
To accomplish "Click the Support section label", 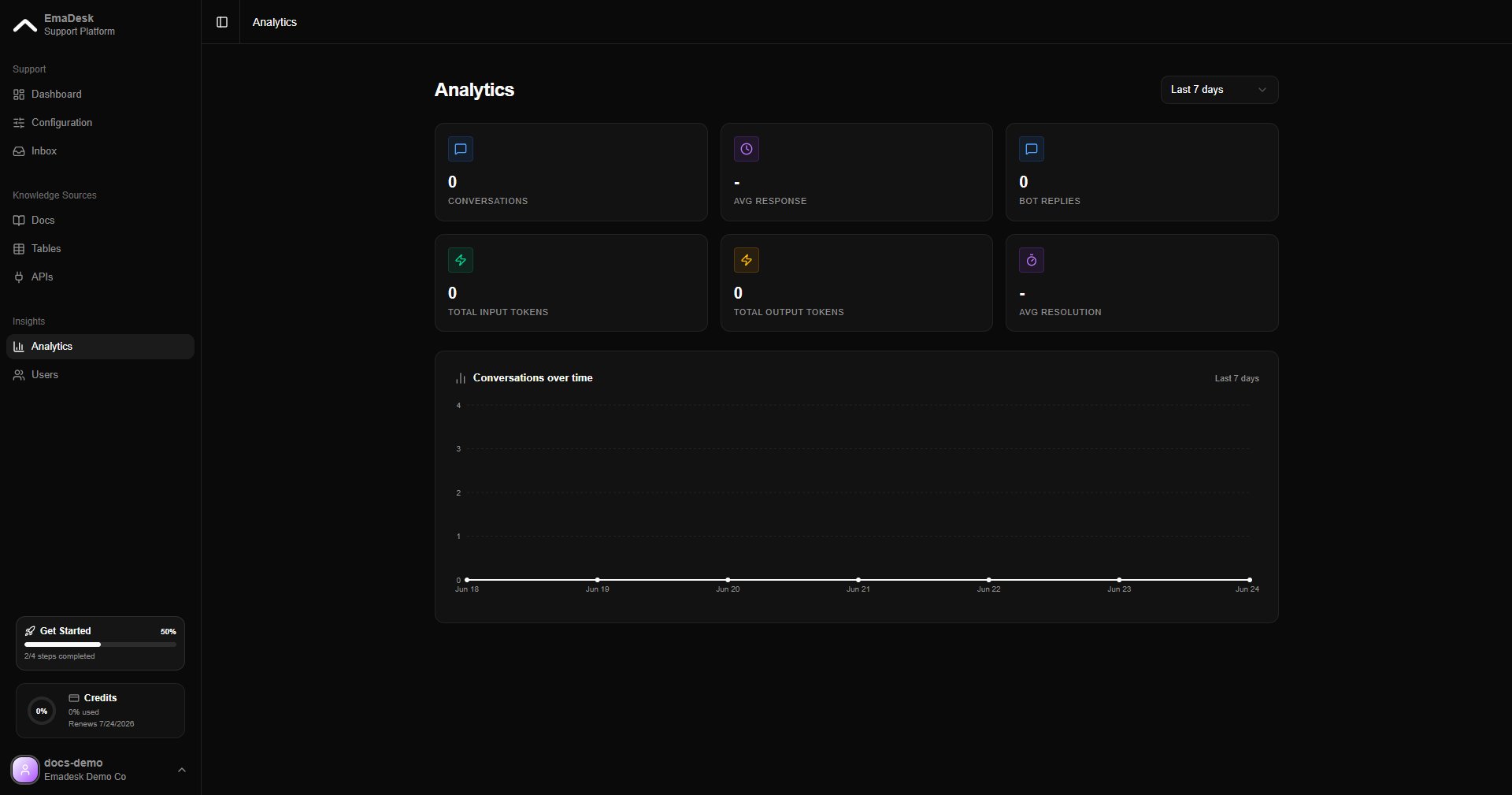I will (x=29, y=69).
